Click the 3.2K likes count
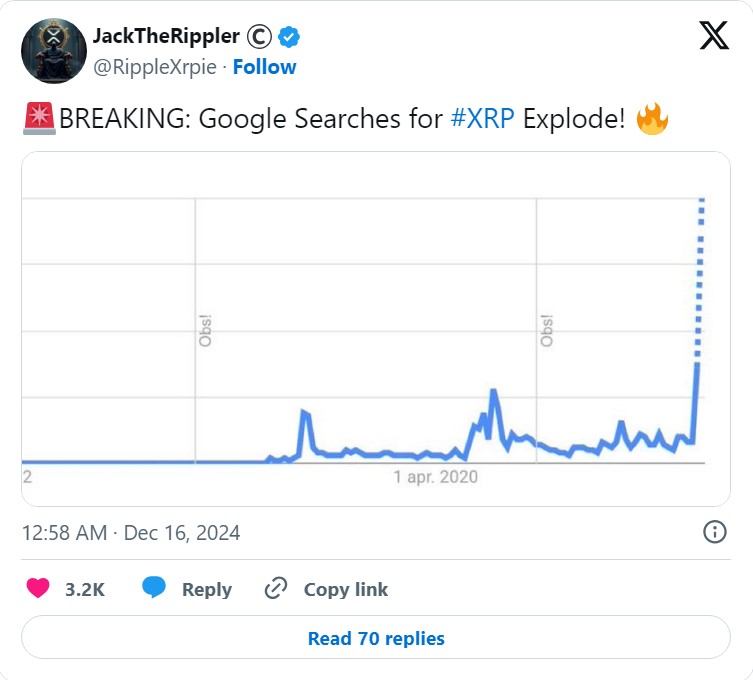 tap(85, 589)
